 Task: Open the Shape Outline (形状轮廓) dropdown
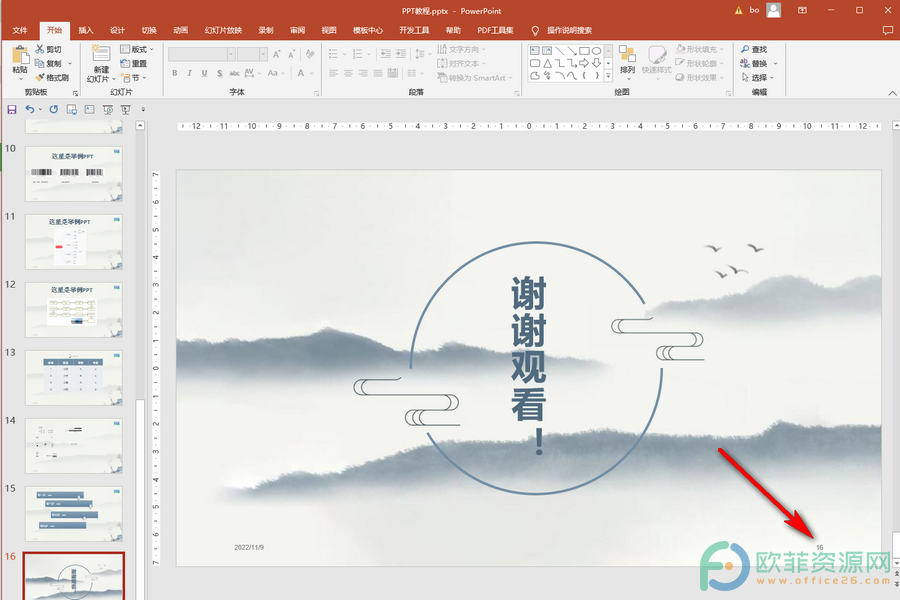click(700, 63)
